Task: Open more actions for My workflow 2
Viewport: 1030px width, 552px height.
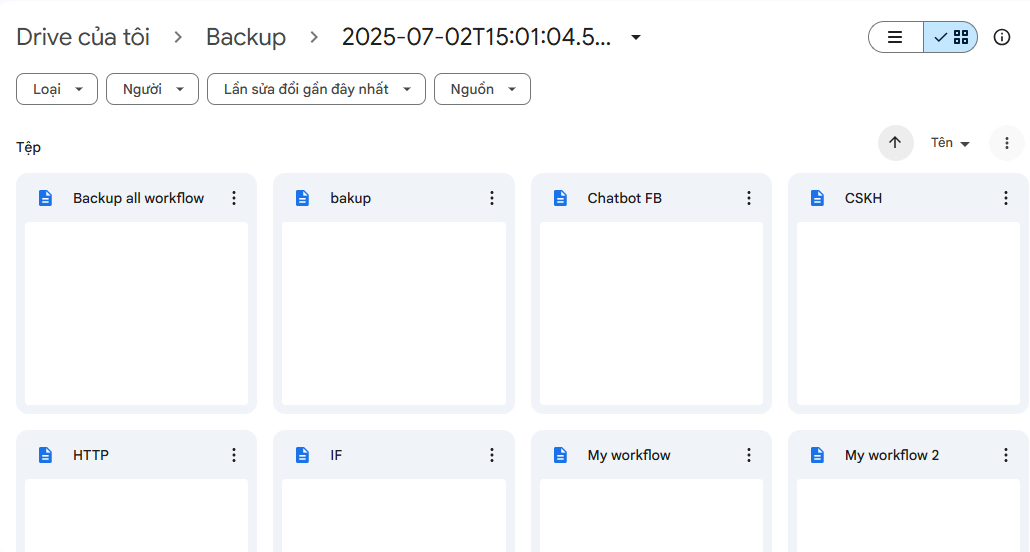Action: pos(1006,455)
